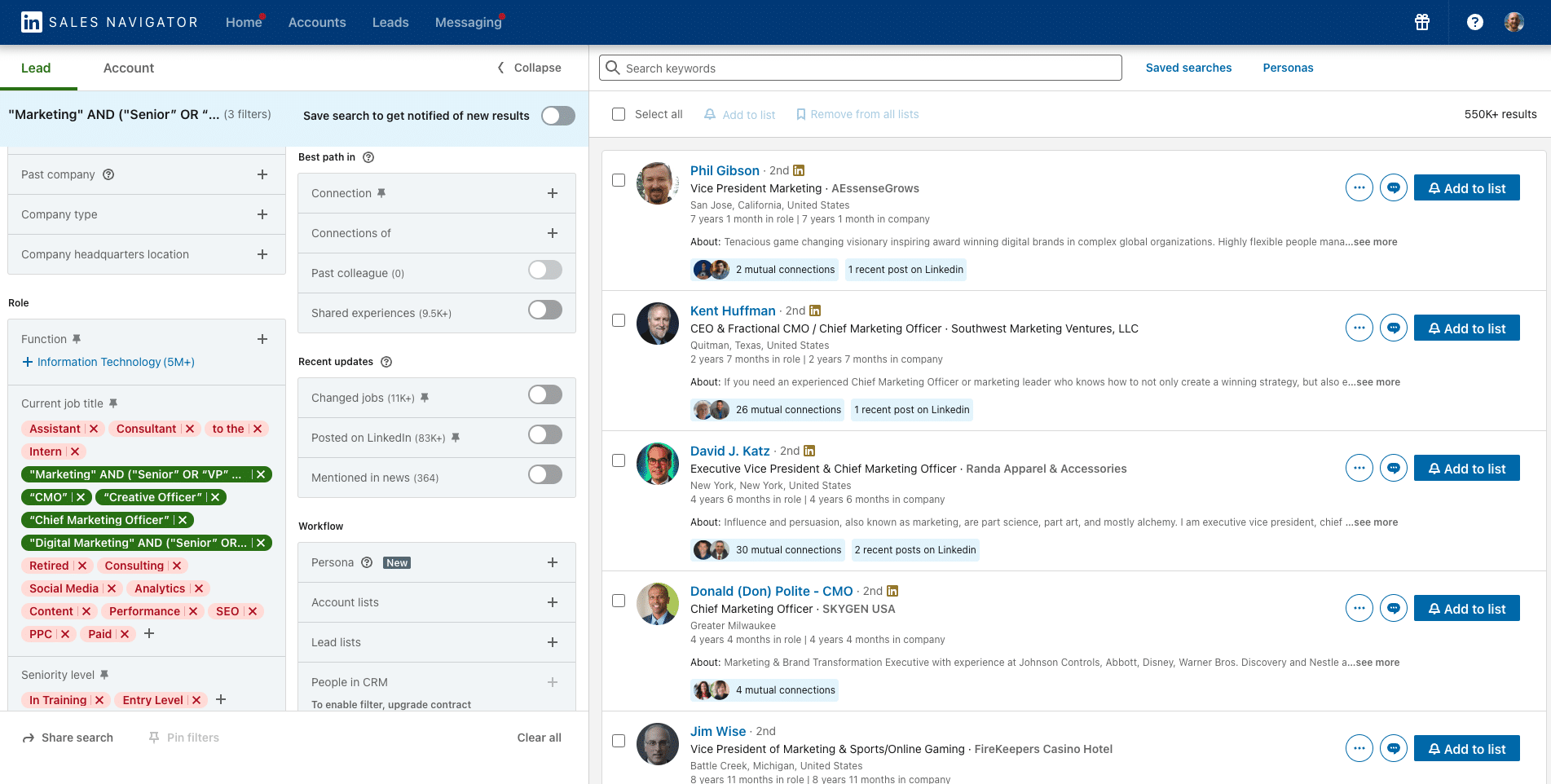1551x784 pixels.
Task: Expand the Past company filter
Action: (262, 174)
